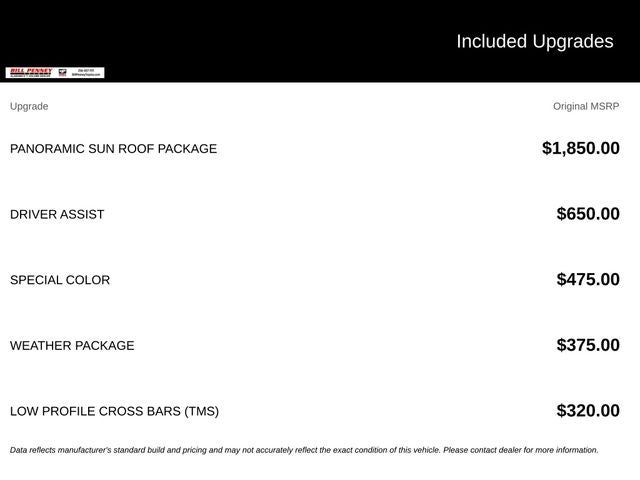640x480 pixels.
Task: Click the Included Upgrades heading
Action: 535,41
